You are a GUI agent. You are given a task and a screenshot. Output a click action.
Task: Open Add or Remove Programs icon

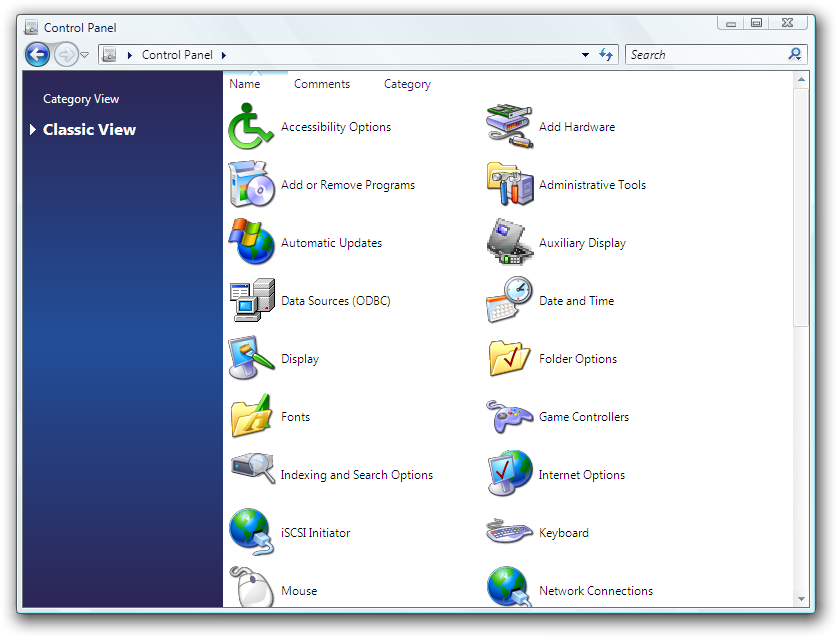coord(251,185)
